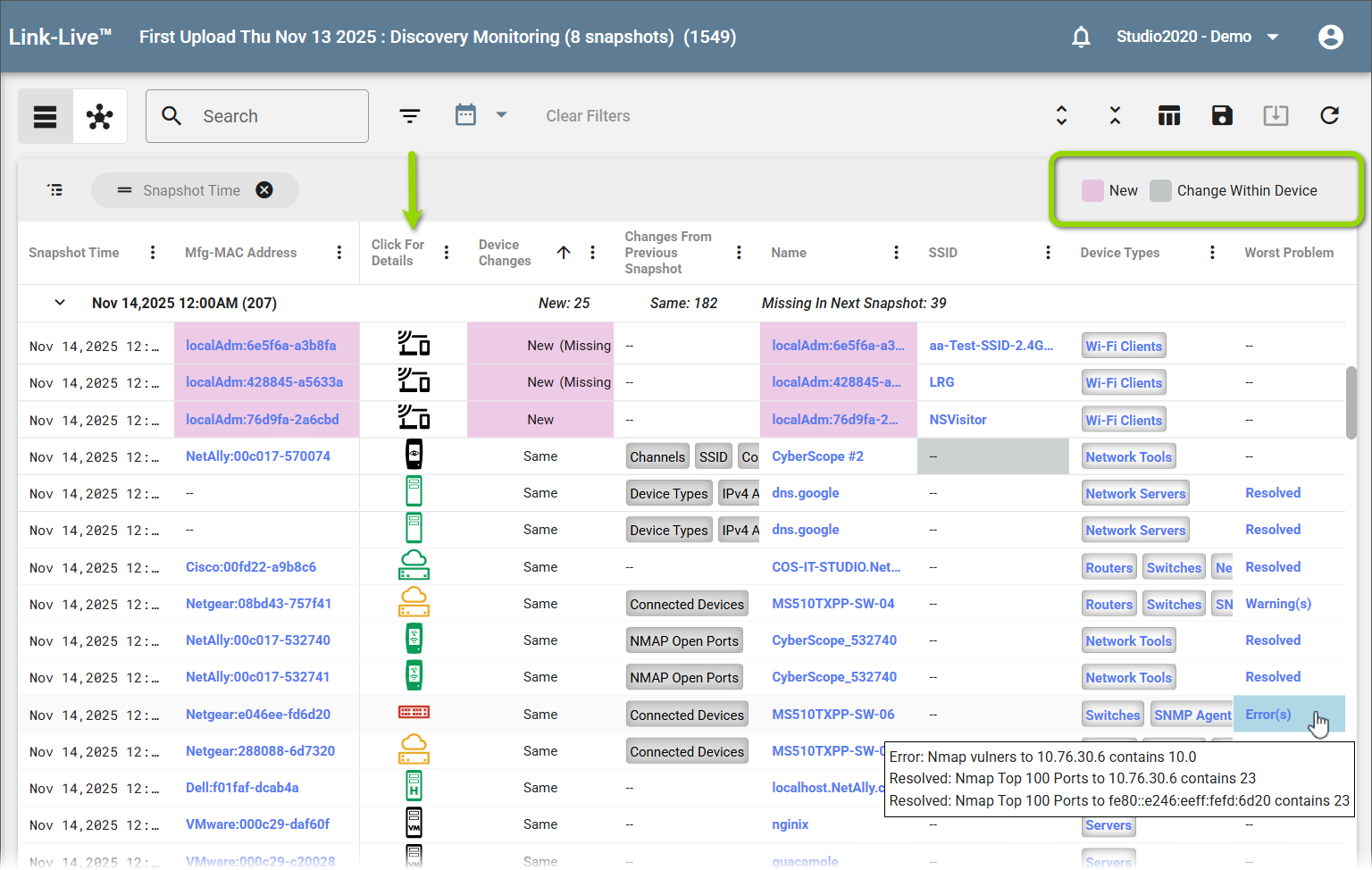
Task: Switch to the topology map view
Action: coord(100,116)
